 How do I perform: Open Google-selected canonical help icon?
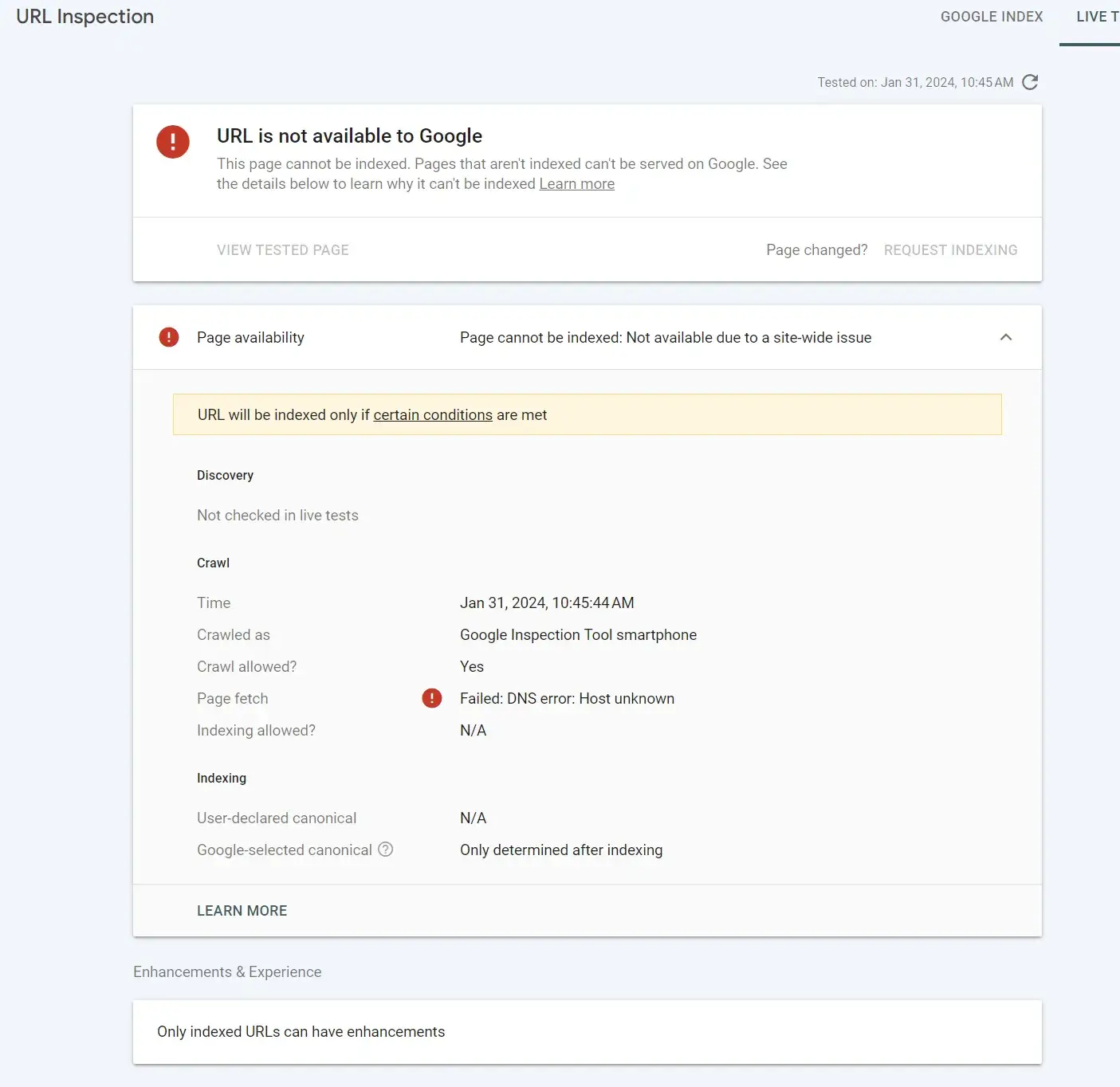pyautogui.click(x=386, y=850)
